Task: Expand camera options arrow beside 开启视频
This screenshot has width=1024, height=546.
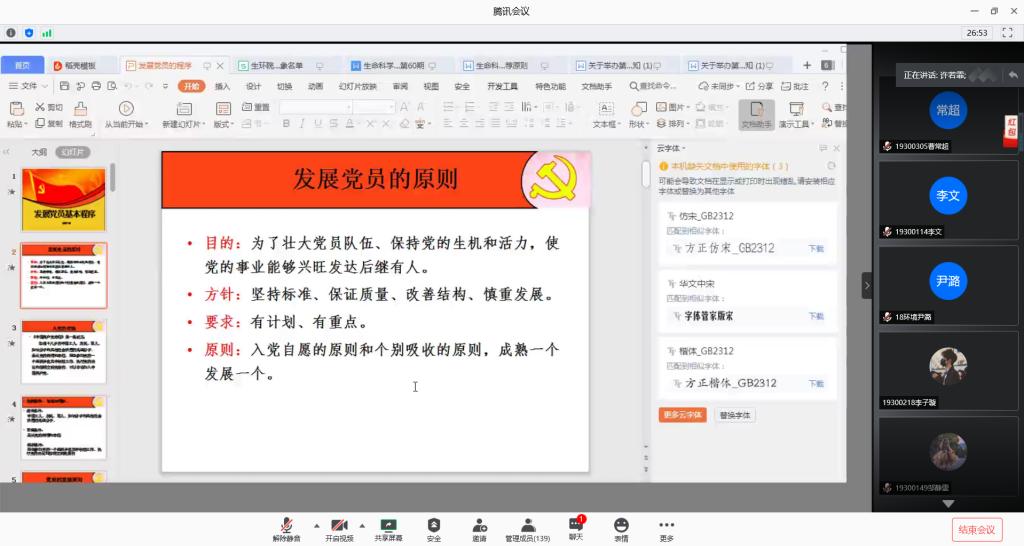Action: click(363, 525)
